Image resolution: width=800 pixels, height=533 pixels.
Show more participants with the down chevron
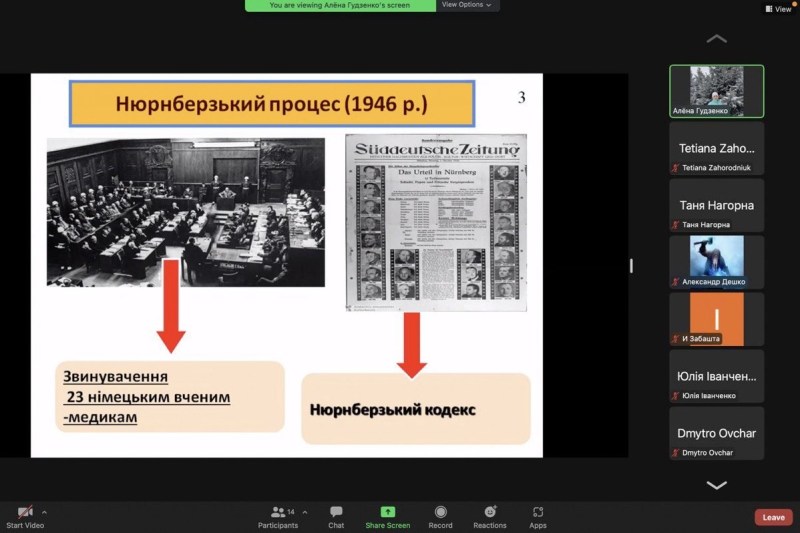[x=716, y=485]
